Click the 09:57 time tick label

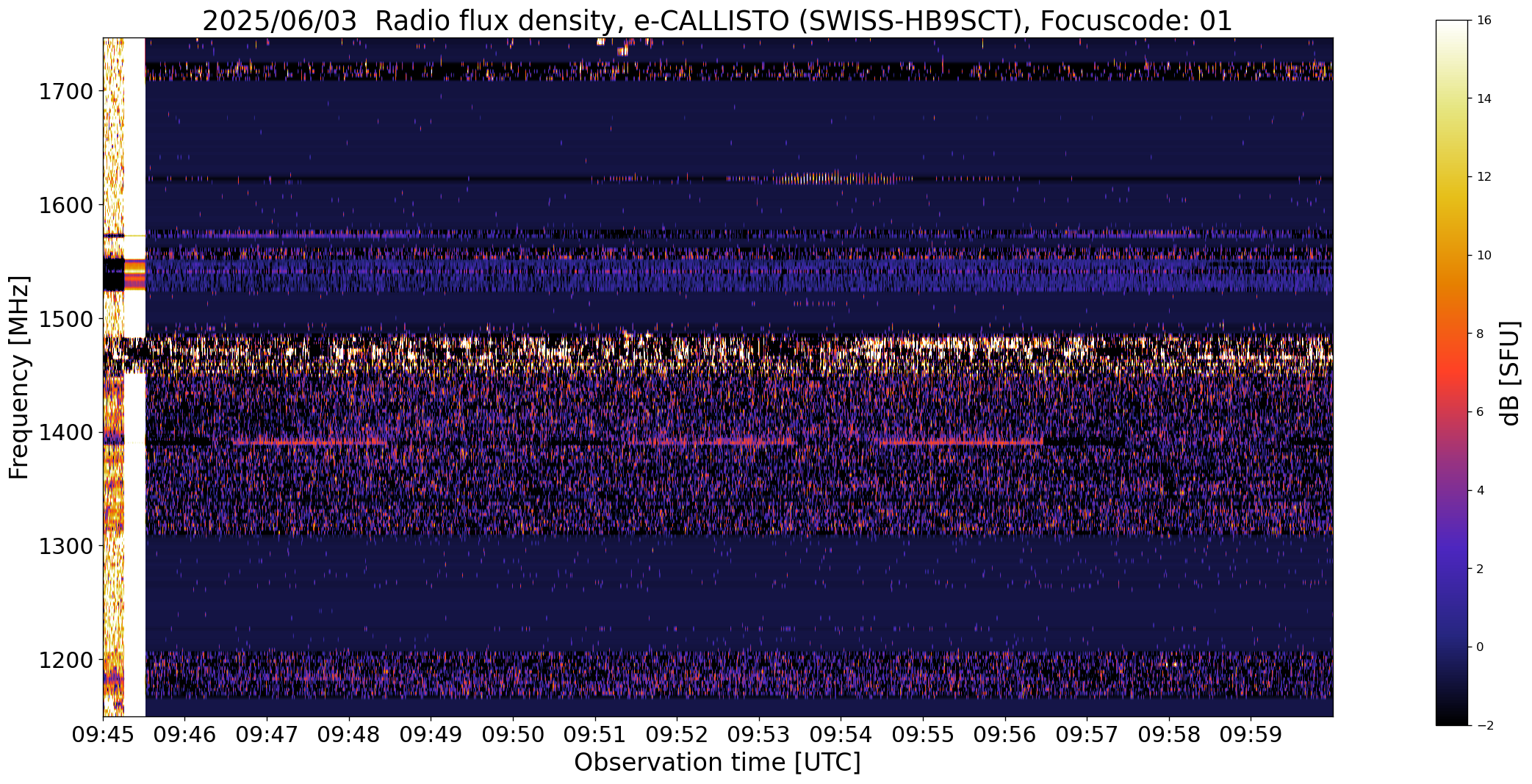(1087, 734)
